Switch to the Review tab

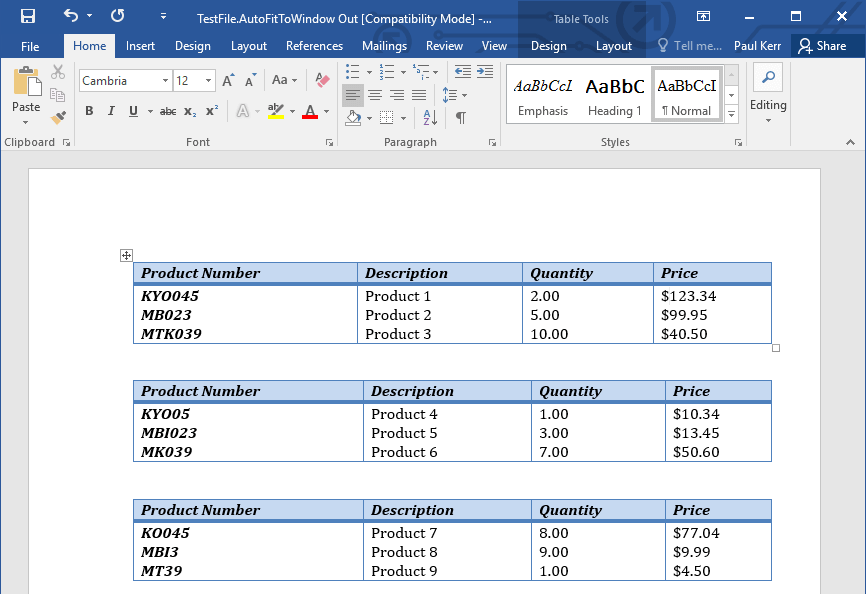pos(444,46)
